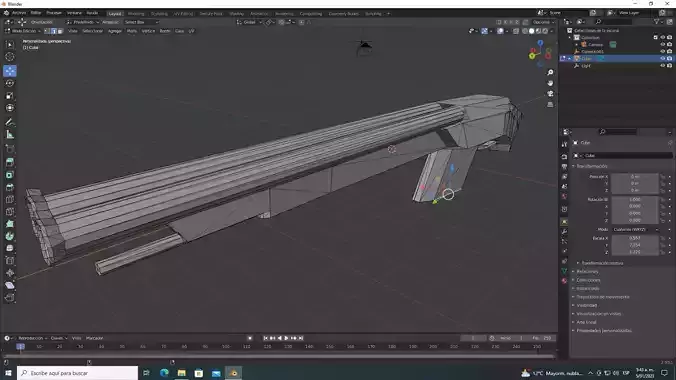Switch perspective/orthographic view icon
676x380 pixels.
point(550,104)
